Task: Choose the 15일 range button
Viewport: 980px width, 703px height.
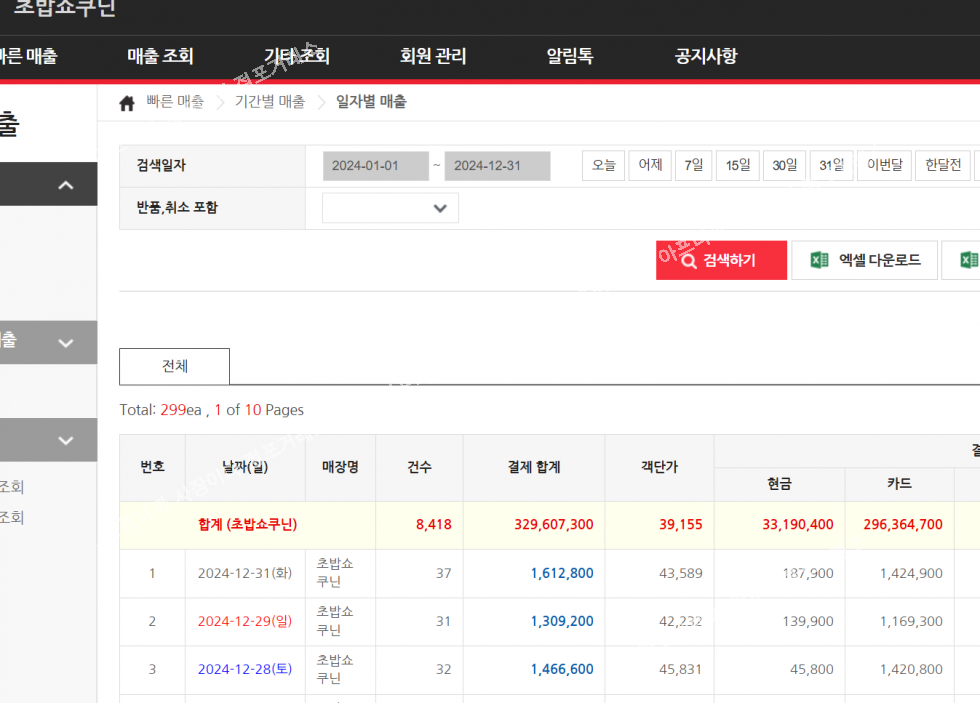Action: click(x=738, y=166)
